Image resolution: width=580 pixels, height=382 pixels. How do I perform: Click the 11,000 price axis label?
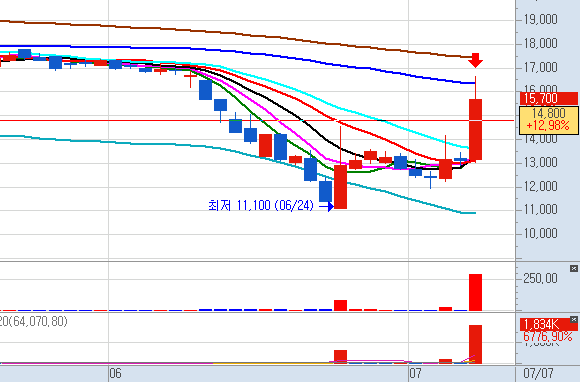[x=540, y=210]
